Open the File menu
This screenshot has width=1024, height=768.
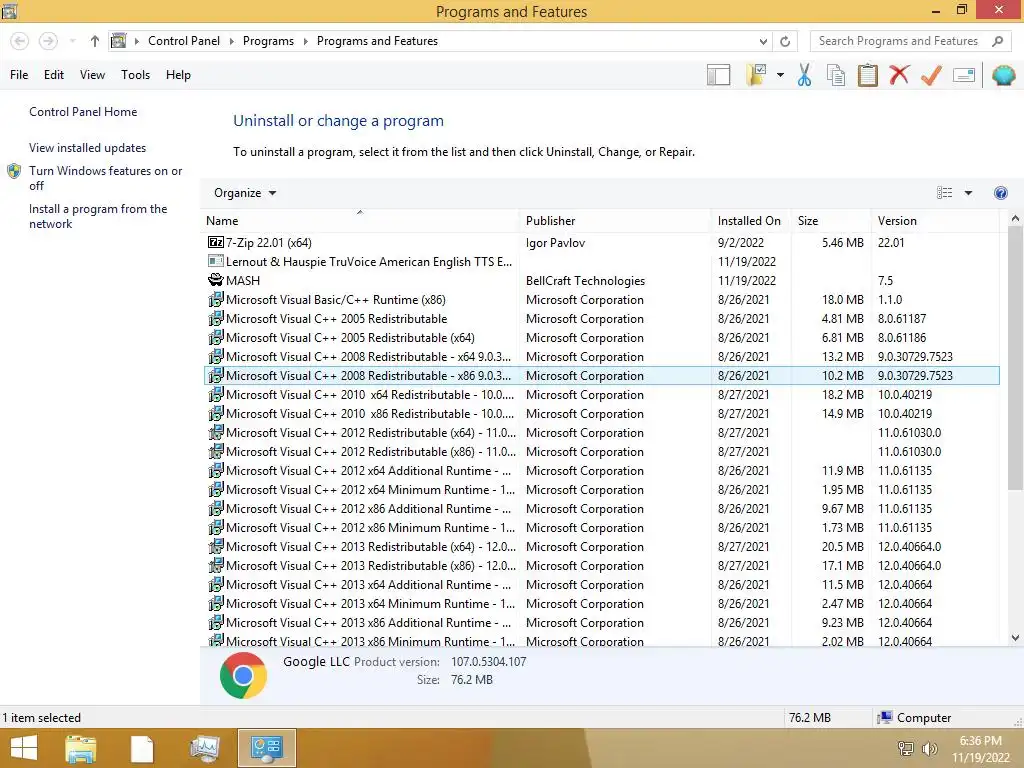click(x=19, y=74)
